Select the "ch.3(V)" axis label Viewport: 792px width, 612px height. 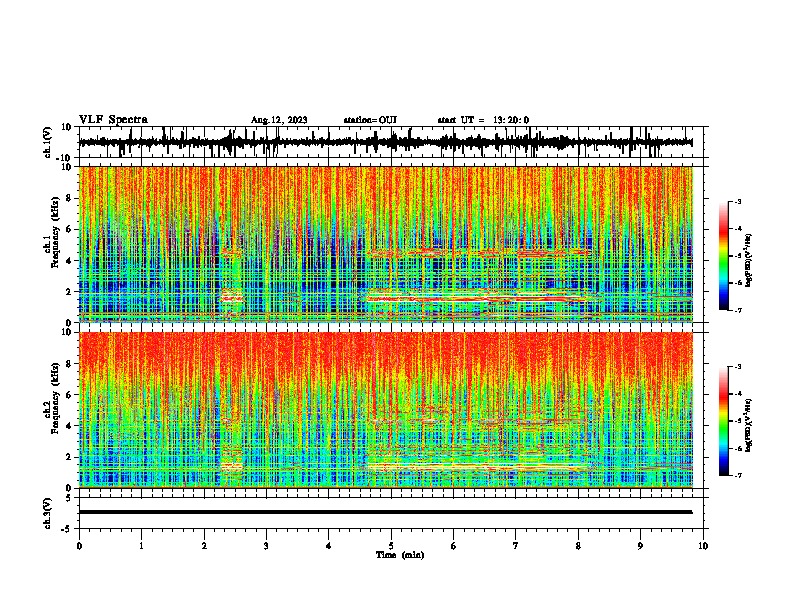pyautogui.click(x=48, y=513)
